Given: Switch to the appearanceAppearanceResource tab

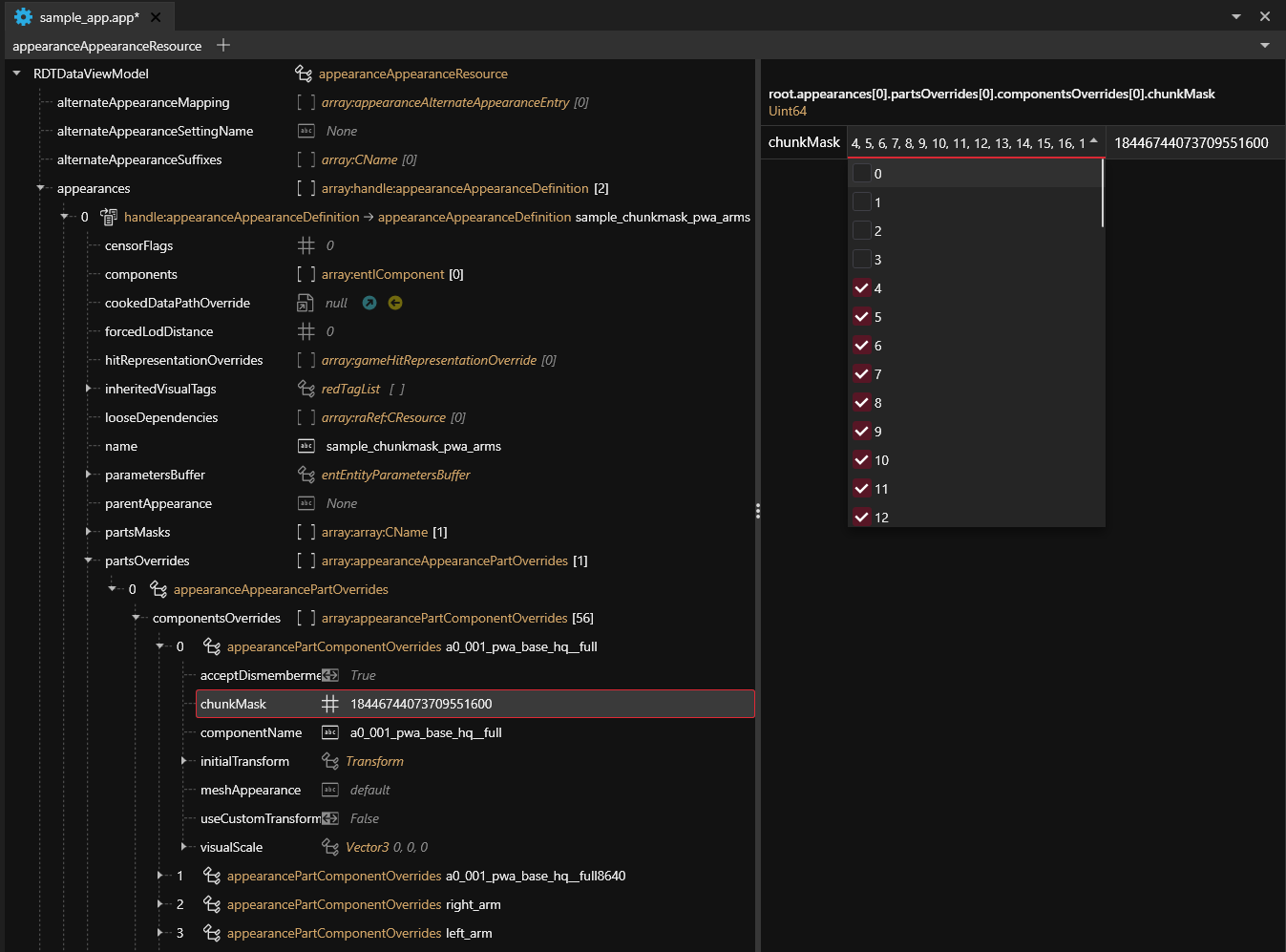Looking at the screenshot, I should tap(107, 46).
